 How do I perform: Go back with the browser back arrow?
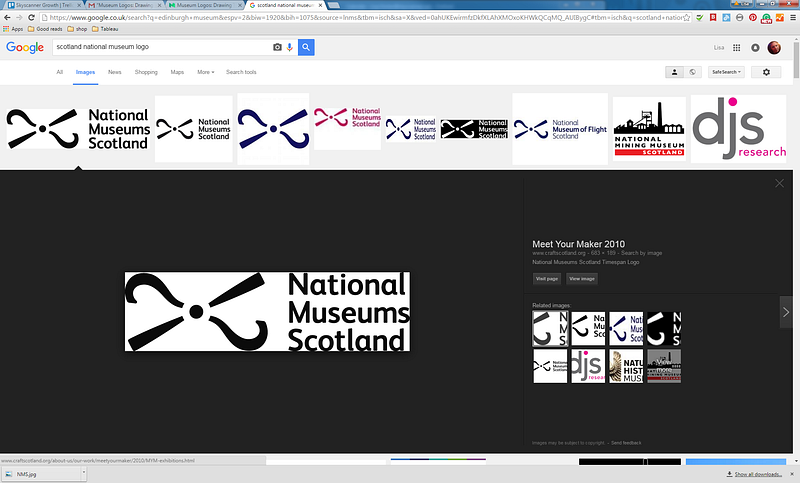click(7, 17)
